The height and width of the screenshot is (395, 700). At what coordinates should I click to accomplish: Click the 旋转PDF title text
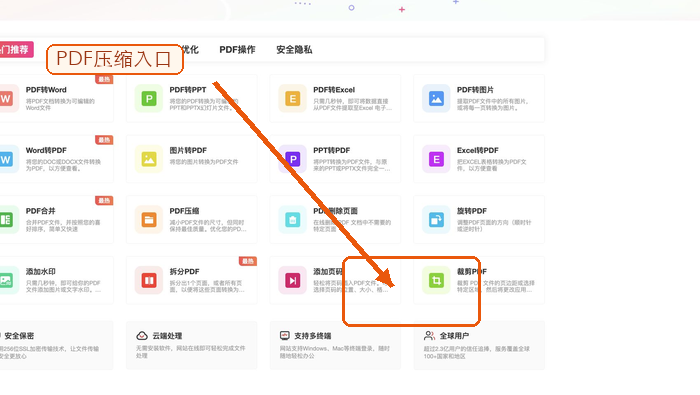tap(472, 211)
